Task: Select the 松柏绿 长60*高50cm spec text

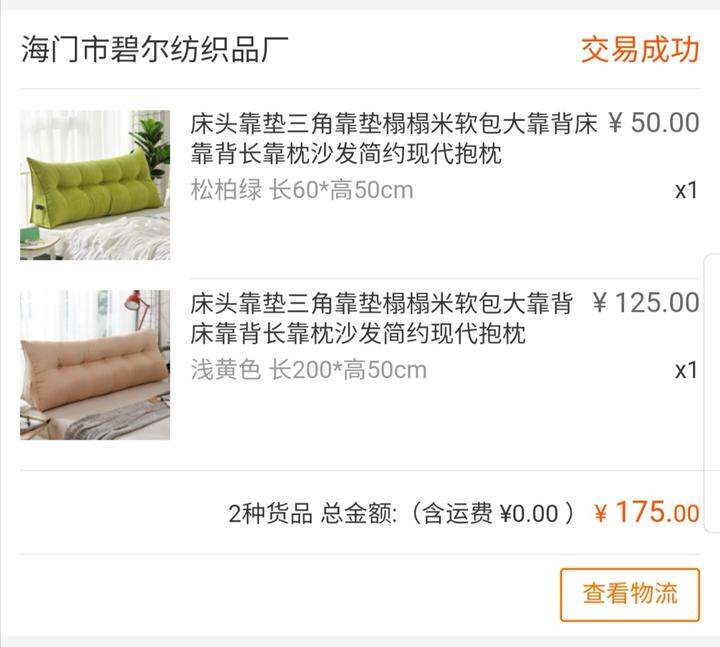Action: pos(302,190)
